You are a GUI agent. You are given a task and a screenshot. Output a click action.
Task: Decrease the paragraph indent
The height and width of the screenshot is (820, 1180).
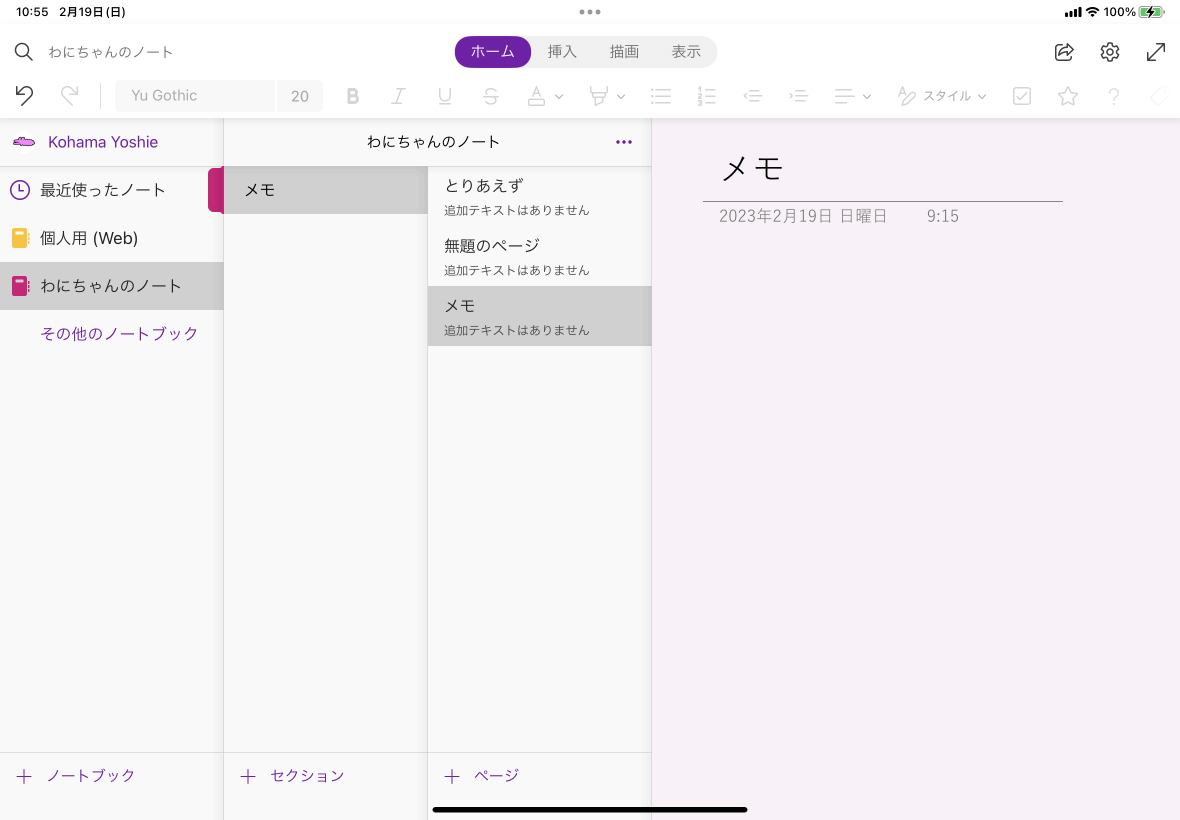[x=752, y=96]
